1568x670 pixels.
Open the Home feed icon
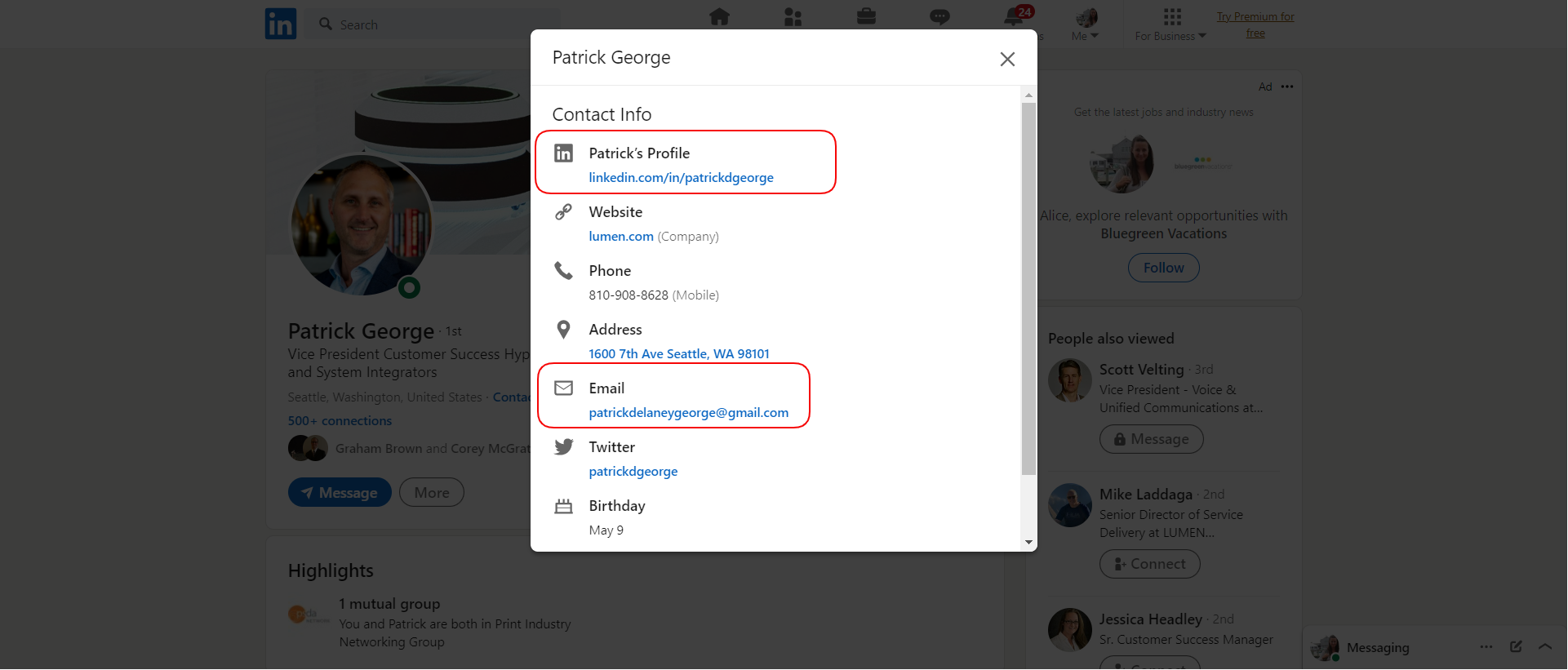tap(719, 17)
